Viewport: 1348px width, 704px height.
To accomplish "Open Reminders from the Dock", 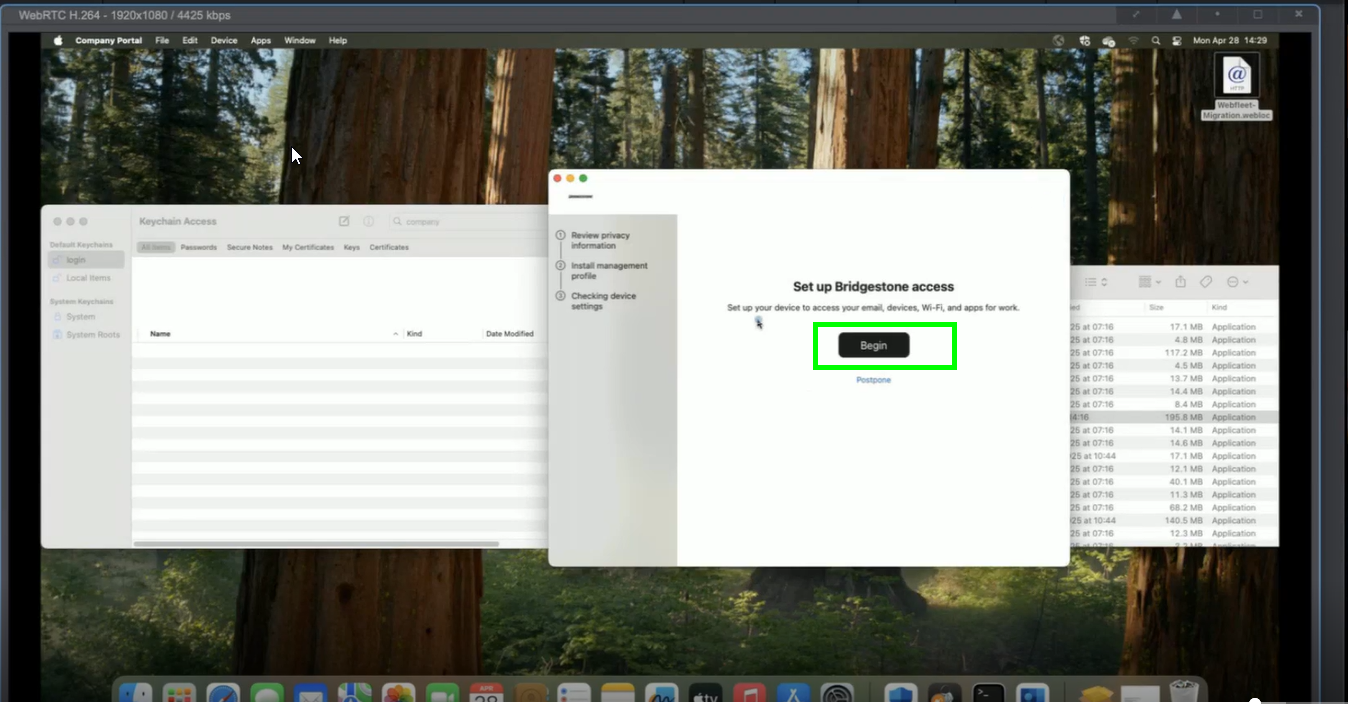I will point(574,693).
